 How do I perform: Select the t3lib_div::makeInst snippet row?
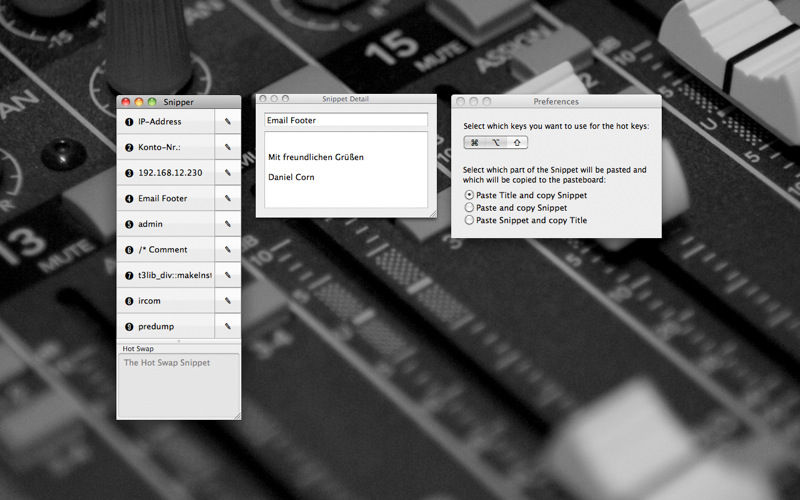pyautogui.click(x=166, y=275)
